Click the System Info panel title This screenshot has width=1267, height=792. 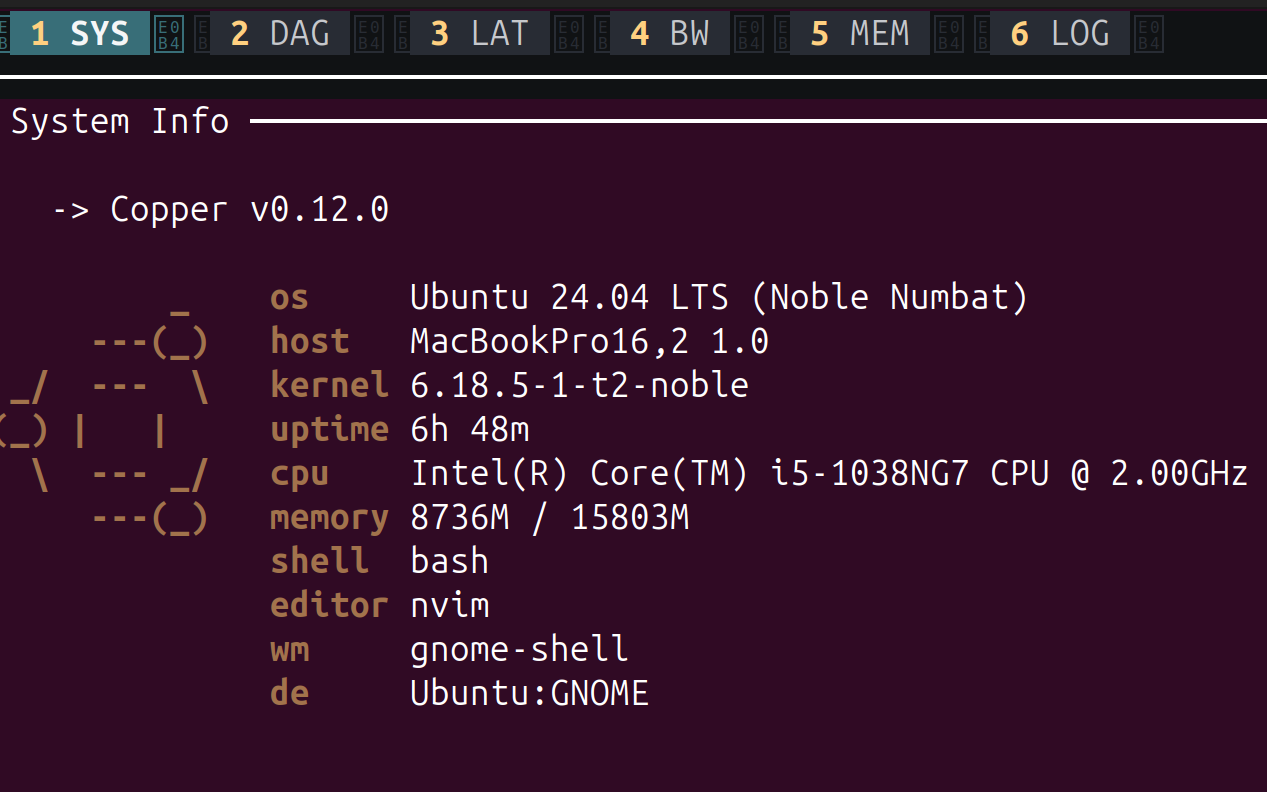[120, 122]
